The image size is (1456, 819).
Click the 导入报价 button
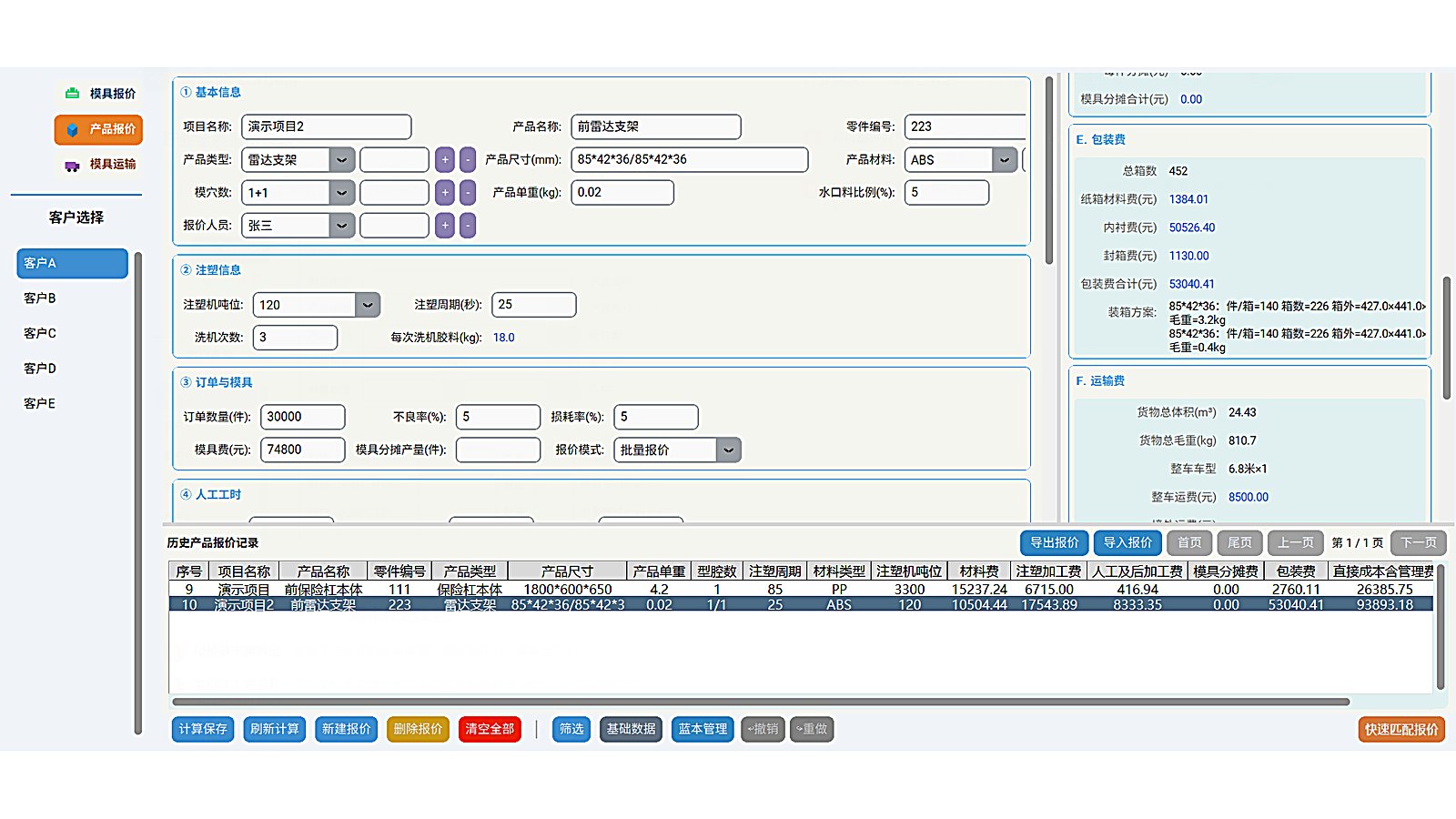[1127, 543]
